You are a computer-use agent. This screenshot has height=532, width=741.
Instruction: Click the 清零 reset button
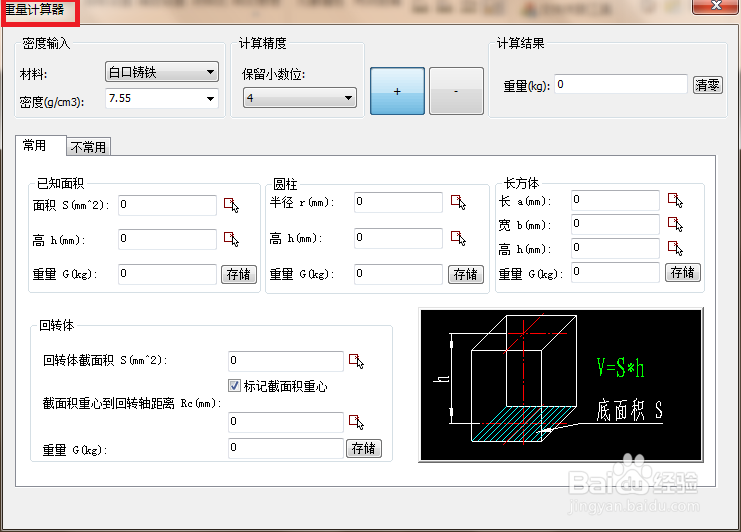click(707, 85)
